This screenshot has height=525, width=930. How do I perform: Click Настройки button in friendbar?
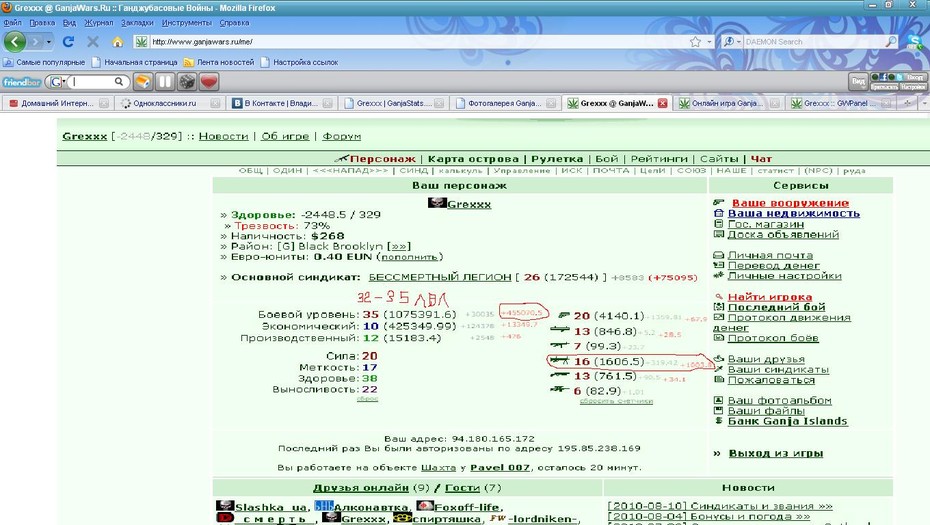click(x=913, y=87)
